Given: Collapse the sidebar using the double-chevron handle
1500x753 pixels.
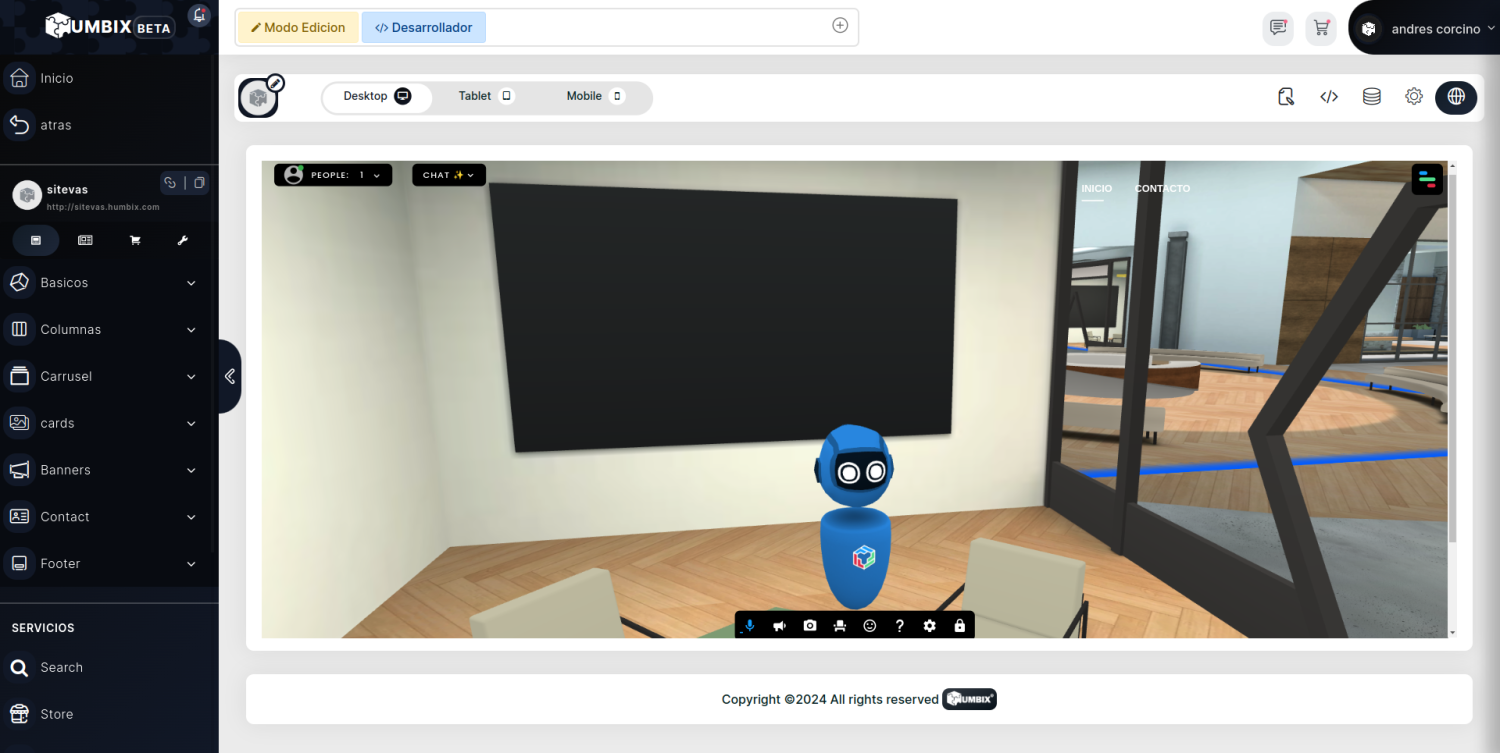Looking at the screenshot, I should pyautogui.click(x=230, y=376).
